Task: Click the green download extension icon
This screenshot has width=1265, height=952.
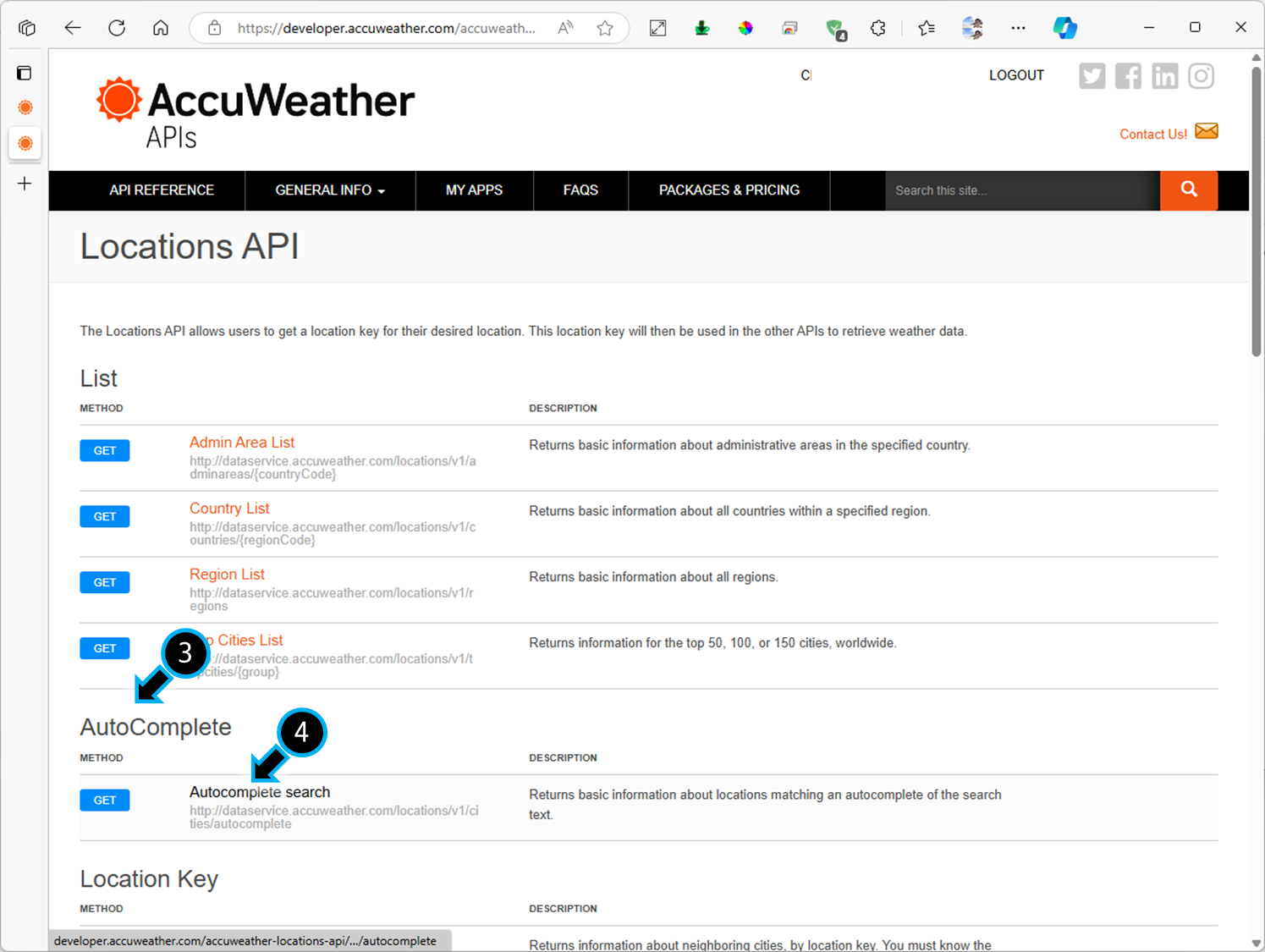Action: coord(702,28)
